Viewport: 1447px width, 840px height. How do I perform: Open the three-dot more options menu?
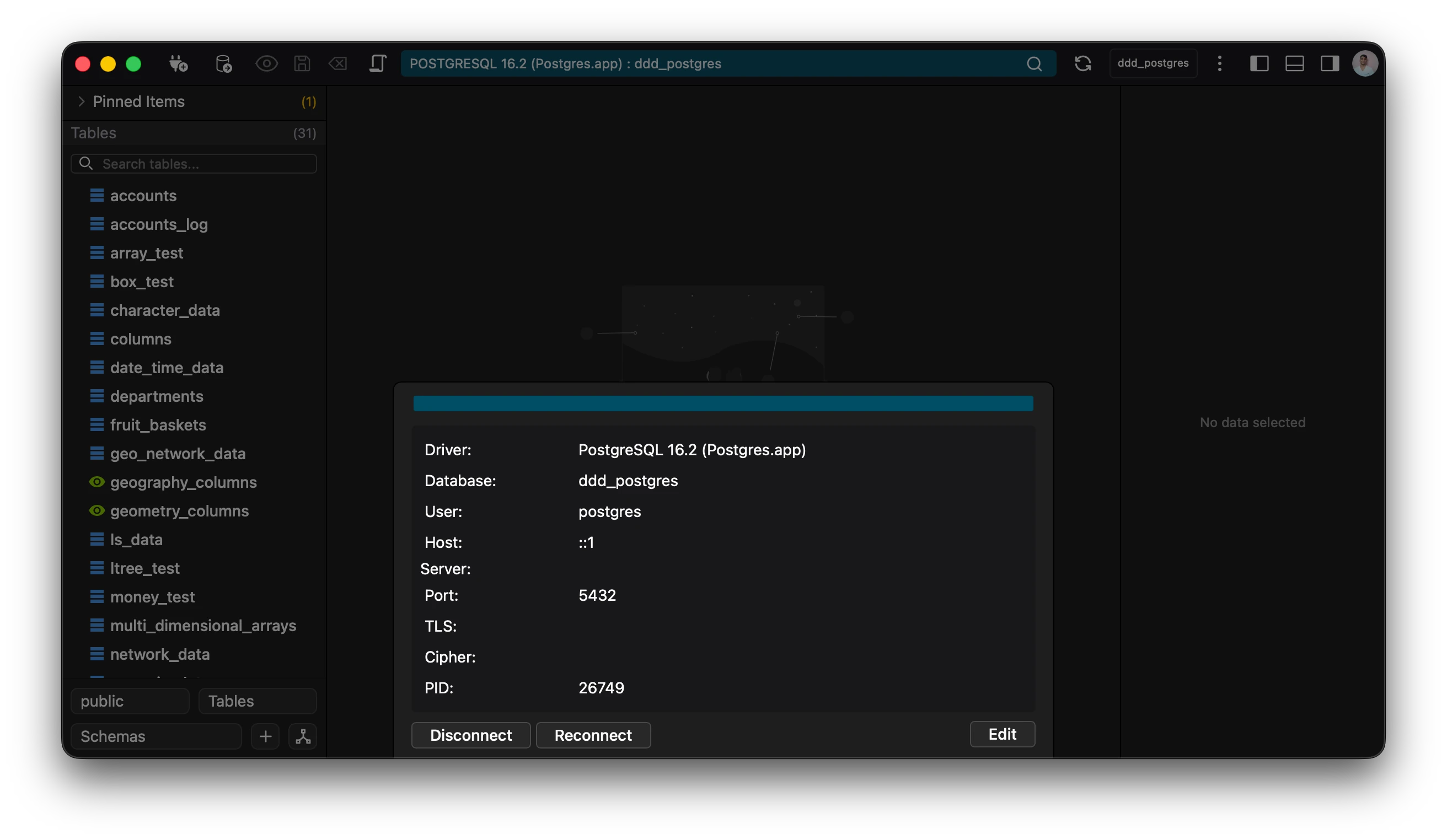(x=1220, y=64)
